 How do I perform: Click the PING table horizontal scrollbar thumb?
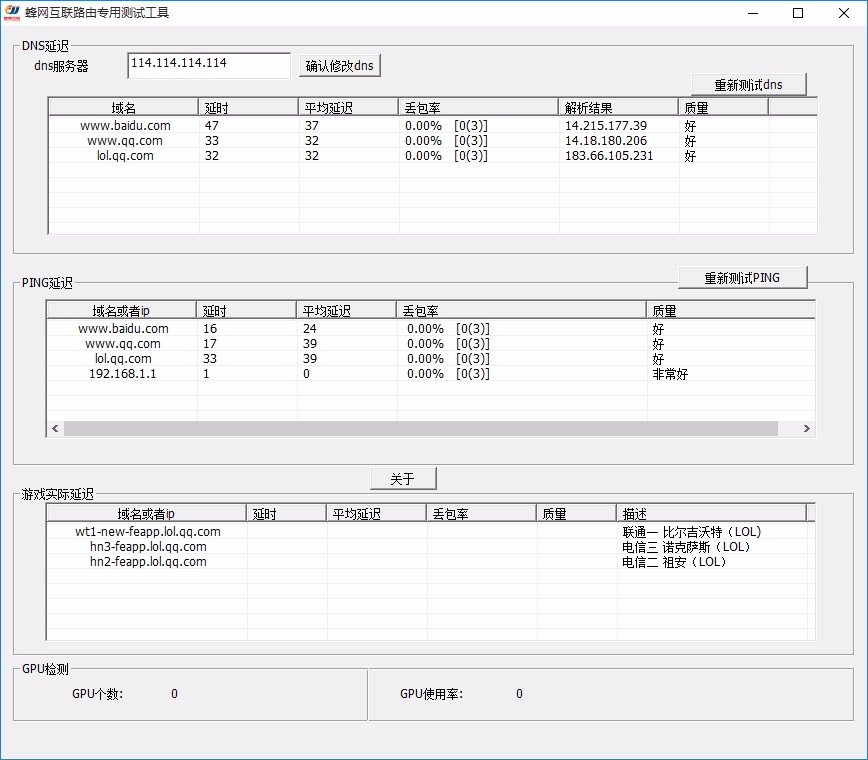point(421,428)
